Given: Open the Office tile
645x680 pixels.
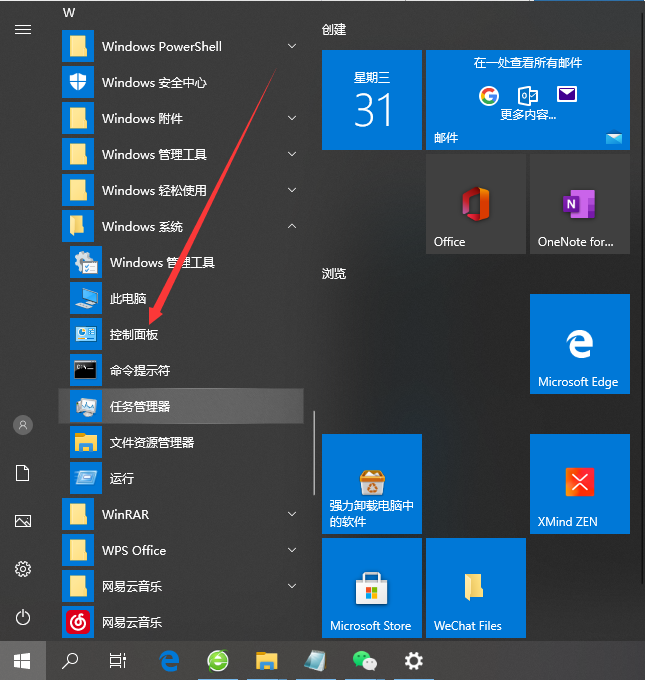Looking at the screenshot, I should coord(475,204).
